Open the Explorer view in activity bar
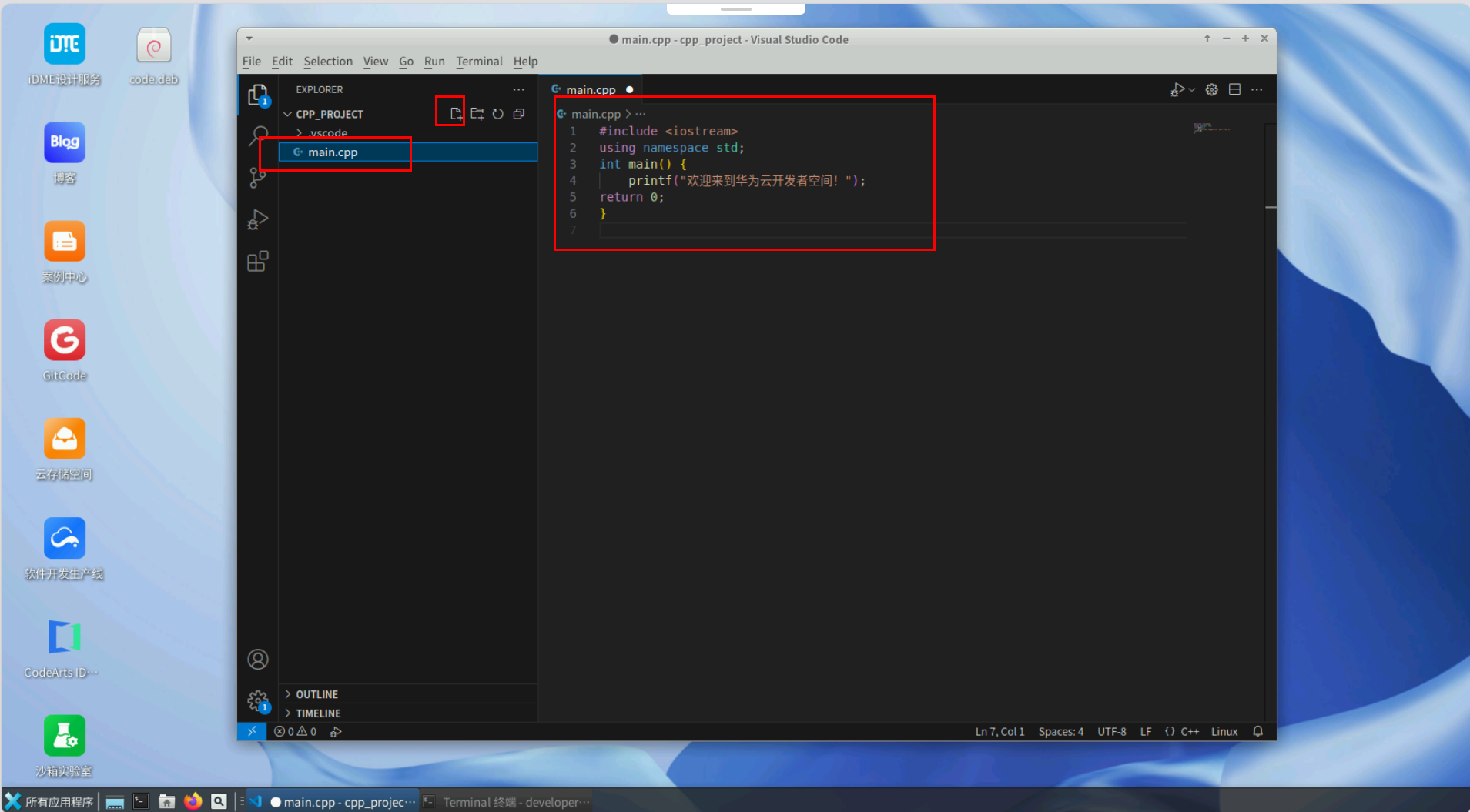 (x=258, y=95)
